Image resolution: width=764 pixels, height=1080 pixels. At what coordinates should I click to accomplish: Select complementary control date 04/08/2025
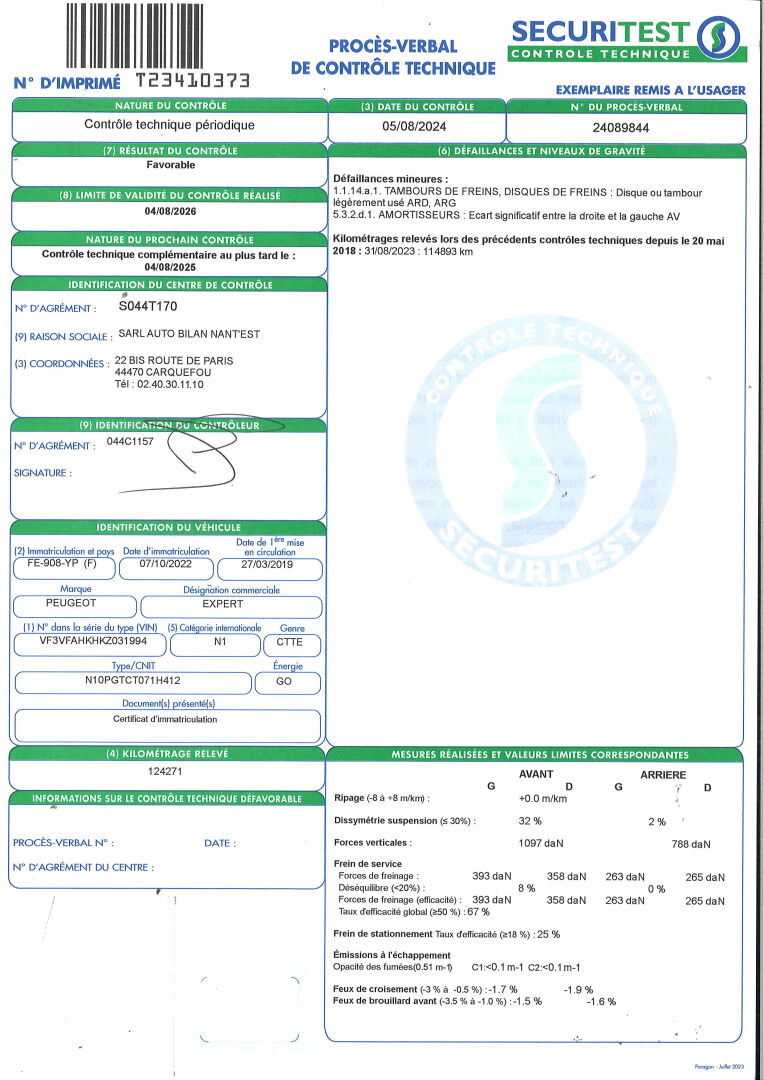pyautogui.click(x=170, y=267)
